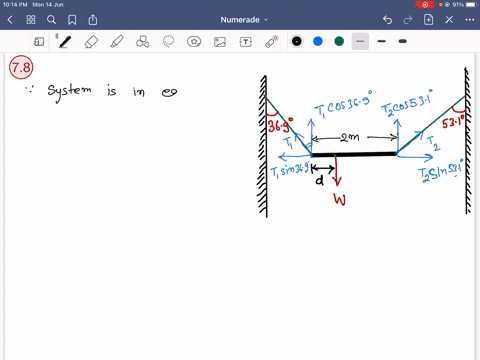Tap the screen recording indicator in status bar
This screenshot has height=360, width=480.
click(x=425, y=5)
